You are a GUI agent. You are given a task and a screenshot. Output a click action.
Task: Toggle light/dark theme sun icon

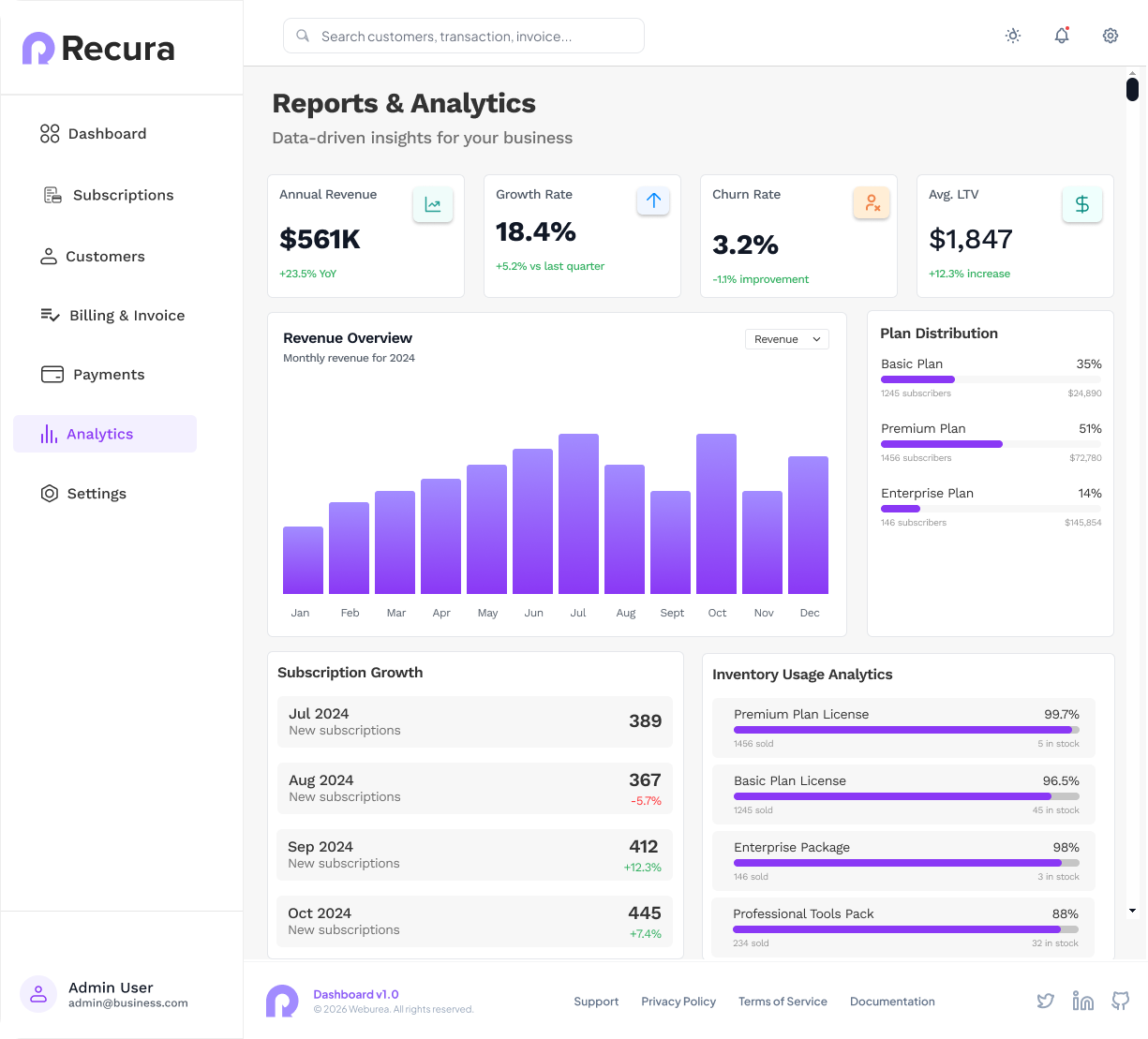1013,36
